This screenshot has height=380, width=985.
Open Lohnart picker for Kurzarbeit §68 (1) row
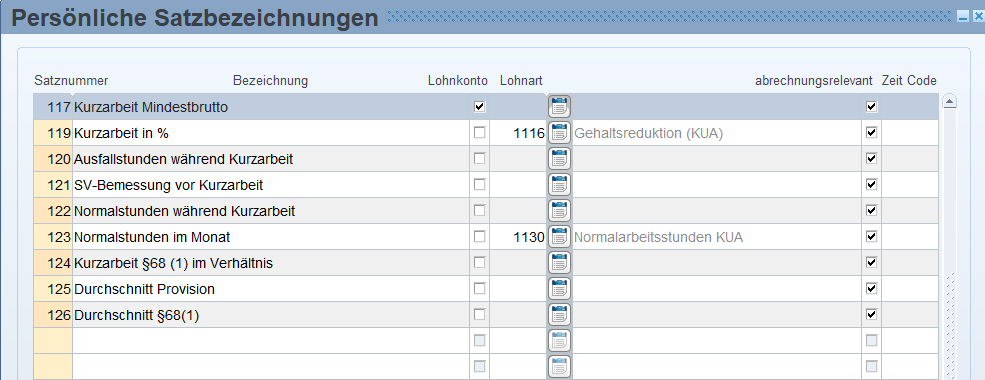559,263
